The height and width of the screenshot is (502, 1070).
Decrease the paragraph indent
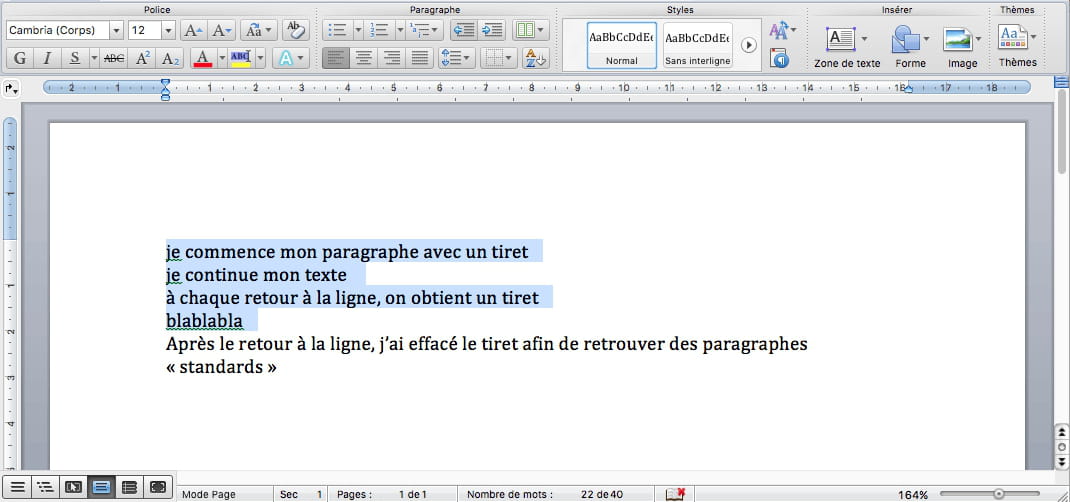pyautogui.click(x=463, y=31)
